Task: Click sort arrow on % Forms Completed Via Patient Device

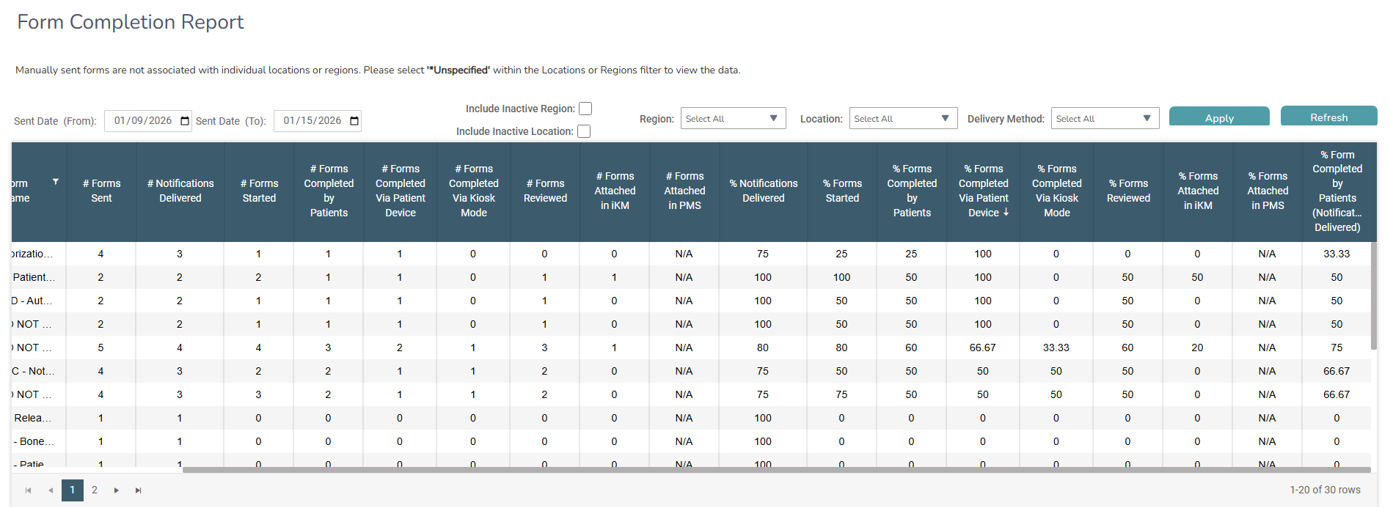Action: (1006, 212)
